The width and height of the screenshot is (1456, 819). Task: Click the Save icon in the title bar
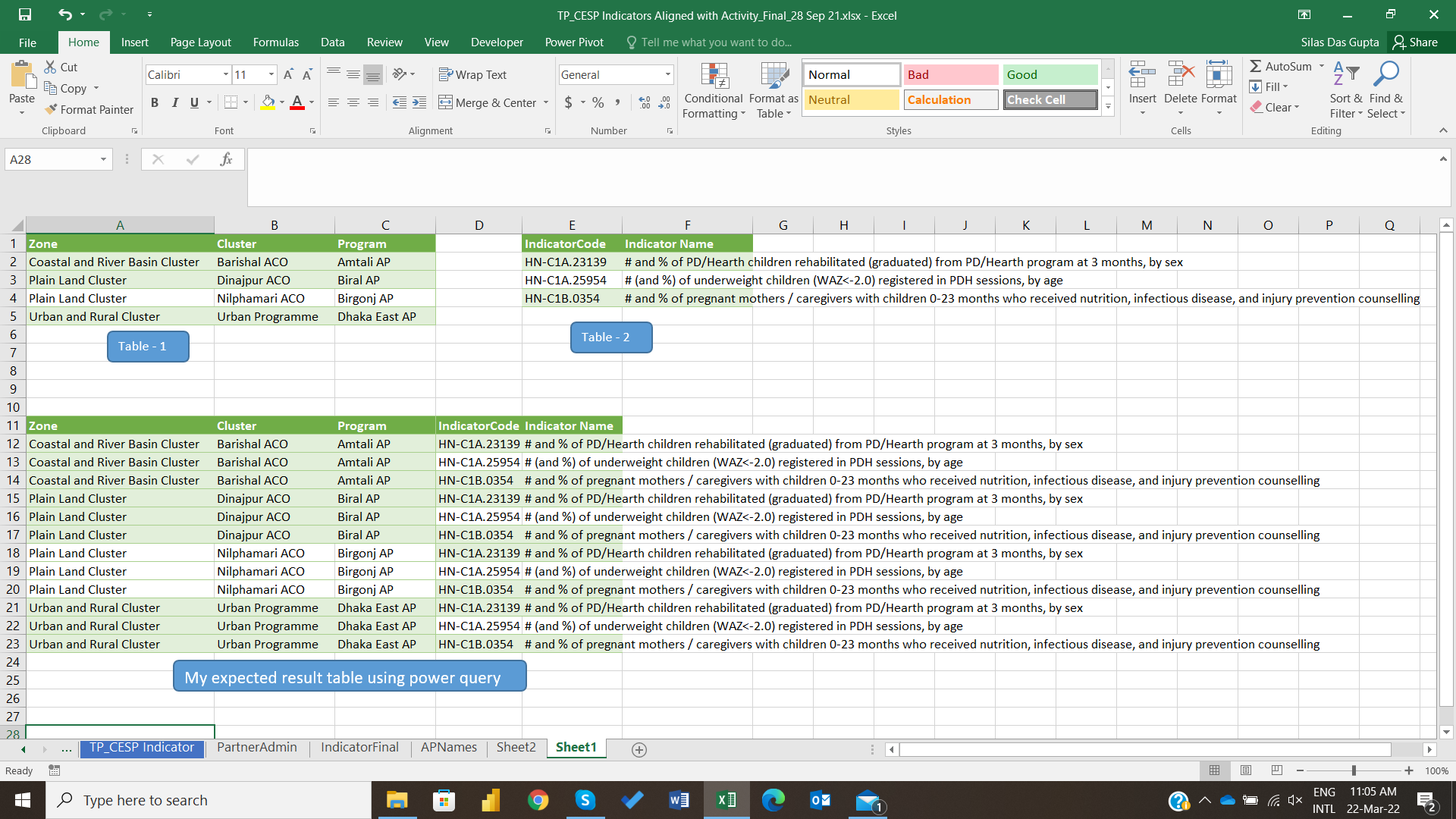tap(25, 14)
